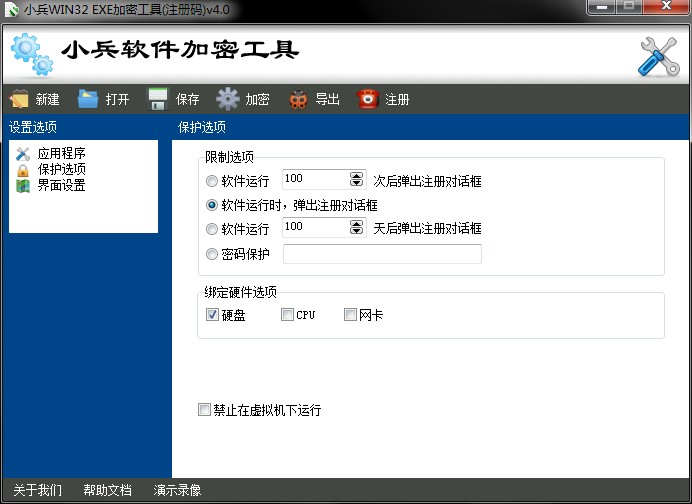Open 注册 (Register) from the toolbar
Screen dimensions: 692x504
pos(369,99)
